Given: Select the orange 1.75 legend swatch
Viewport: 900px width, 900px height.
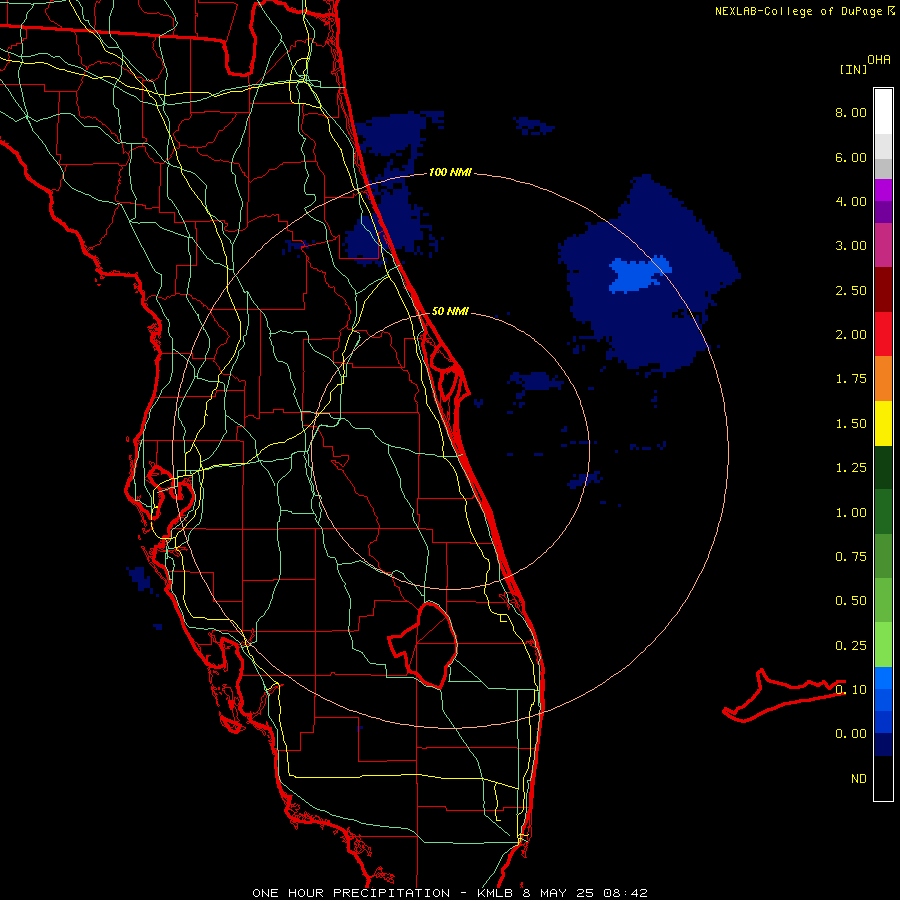Looking at the screenshot, I should [x=883, y=379].
